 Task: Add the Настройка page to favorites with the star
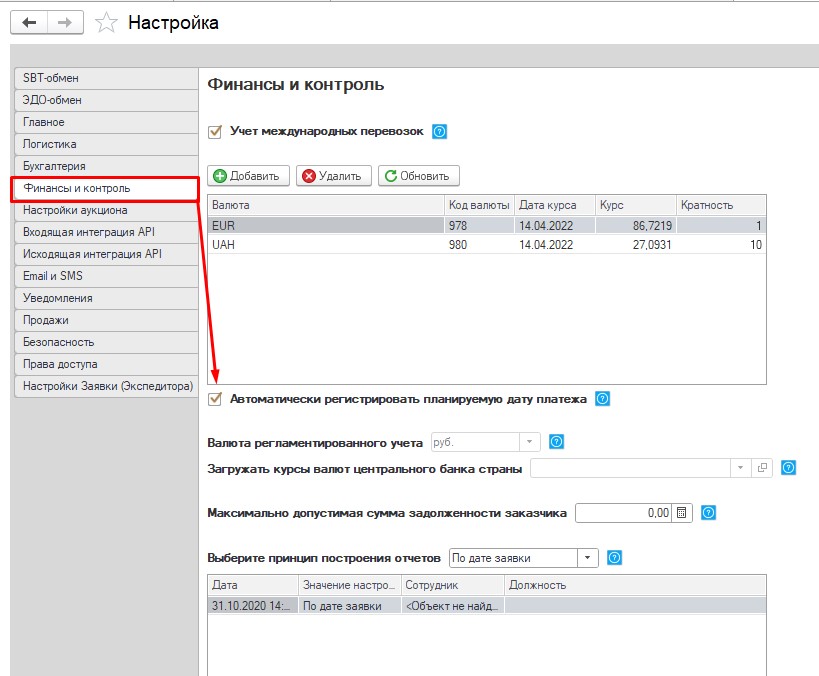106,23
